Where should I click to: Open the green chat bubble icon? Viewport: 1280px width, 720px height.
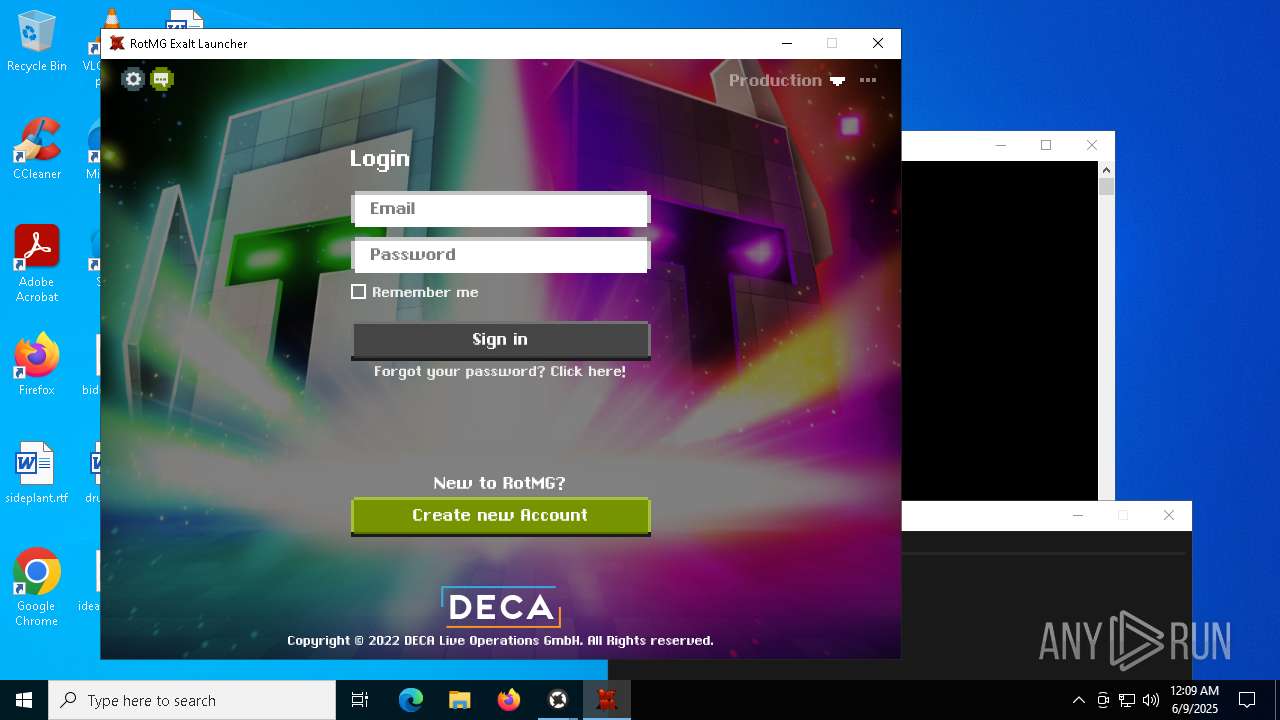(162, 79)
